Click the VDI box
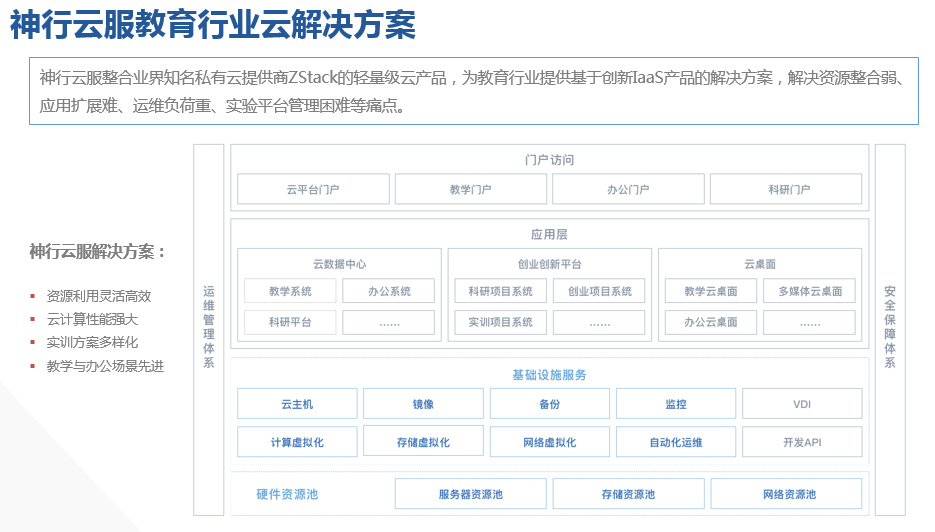 (801, 404)
